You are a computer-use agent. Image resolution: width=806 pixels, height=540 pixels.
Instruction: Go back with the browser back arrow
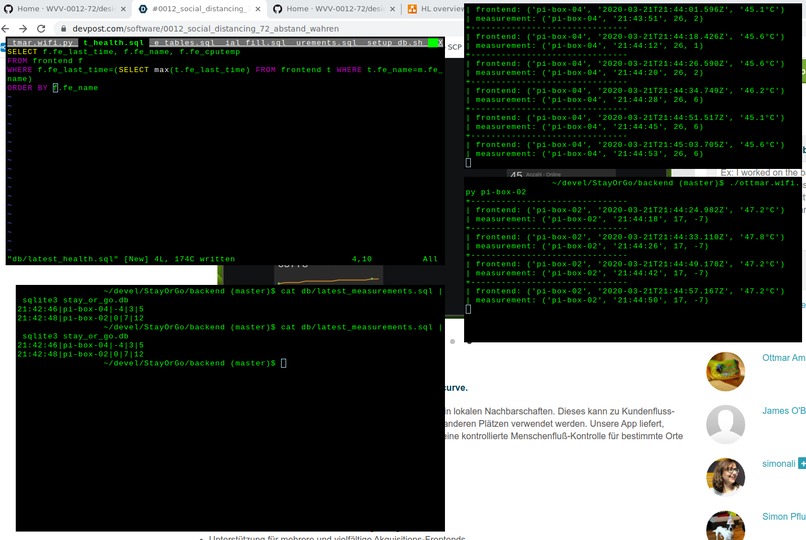click(x=6, y=29)
